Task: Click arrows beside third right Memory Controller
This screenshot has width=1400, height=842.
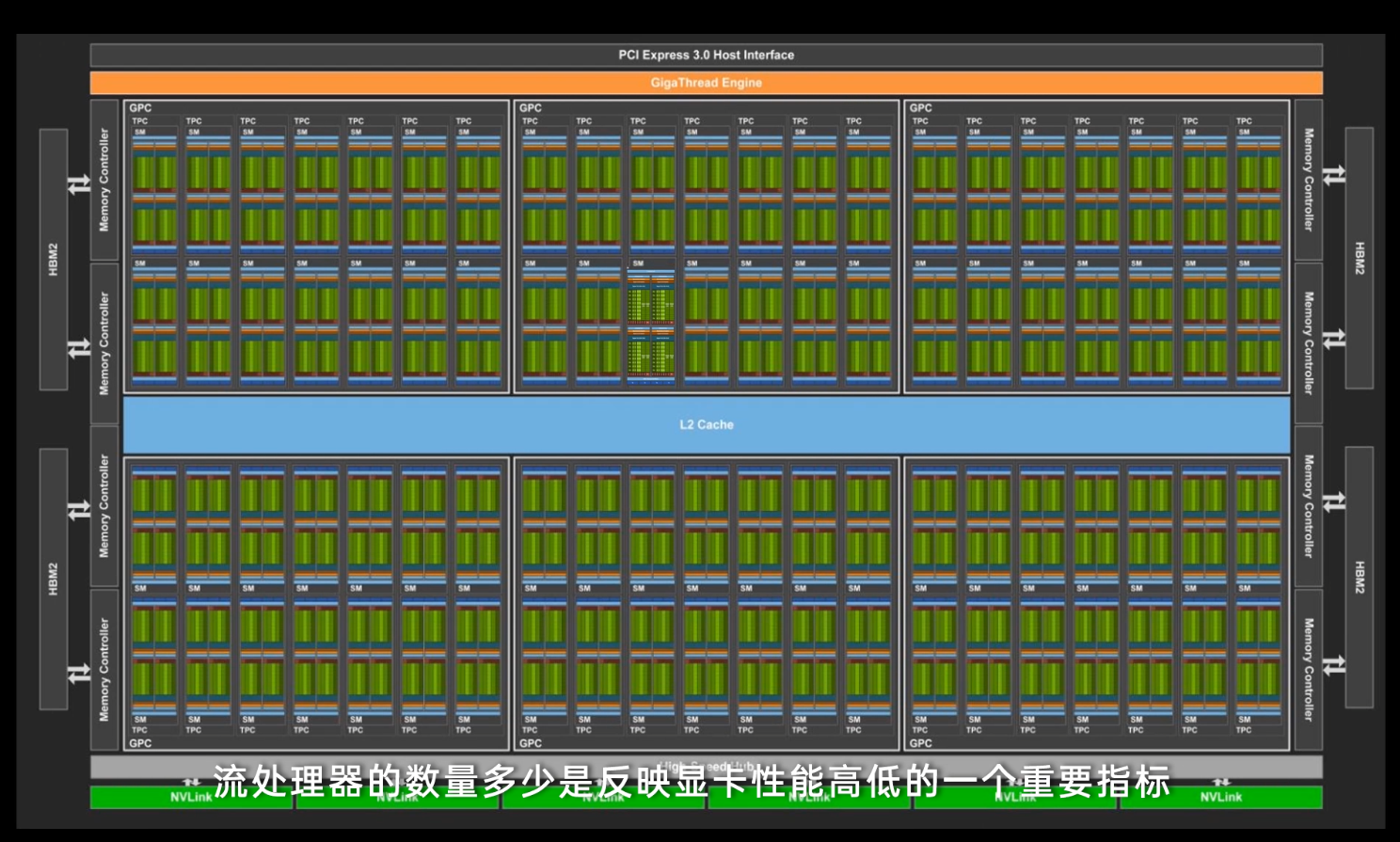Action: click(1334, 502)
